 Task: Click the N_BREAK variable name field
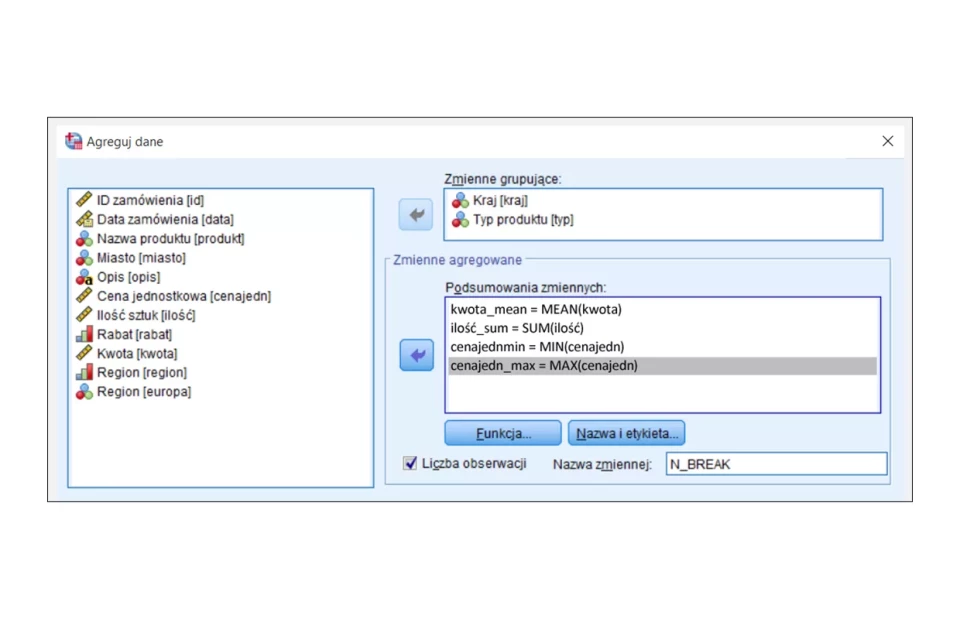(775, 464)
